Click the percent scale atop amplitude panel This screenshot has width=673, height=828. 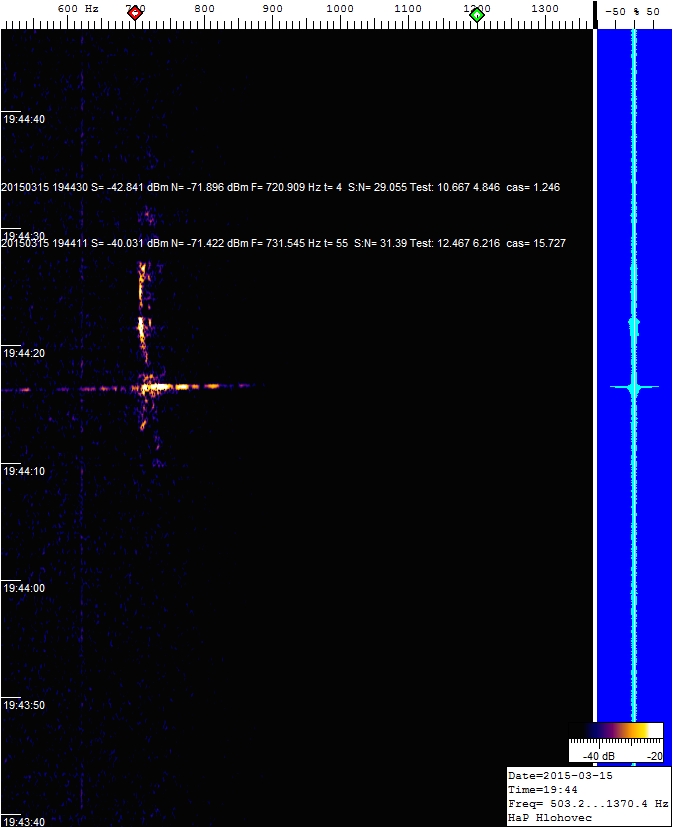coord(633,11)
